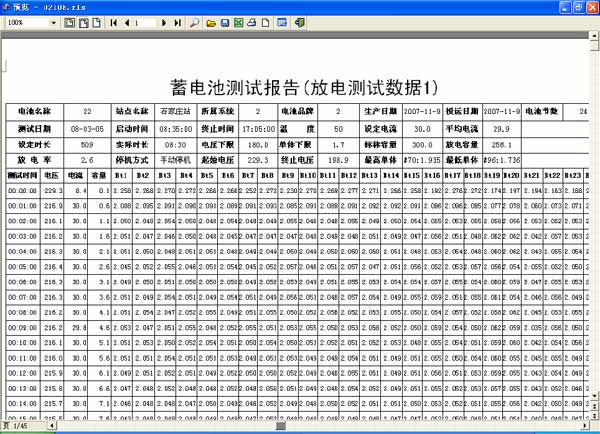Click the Bt1 column header

pyautogui.click(x=121, y=175)
